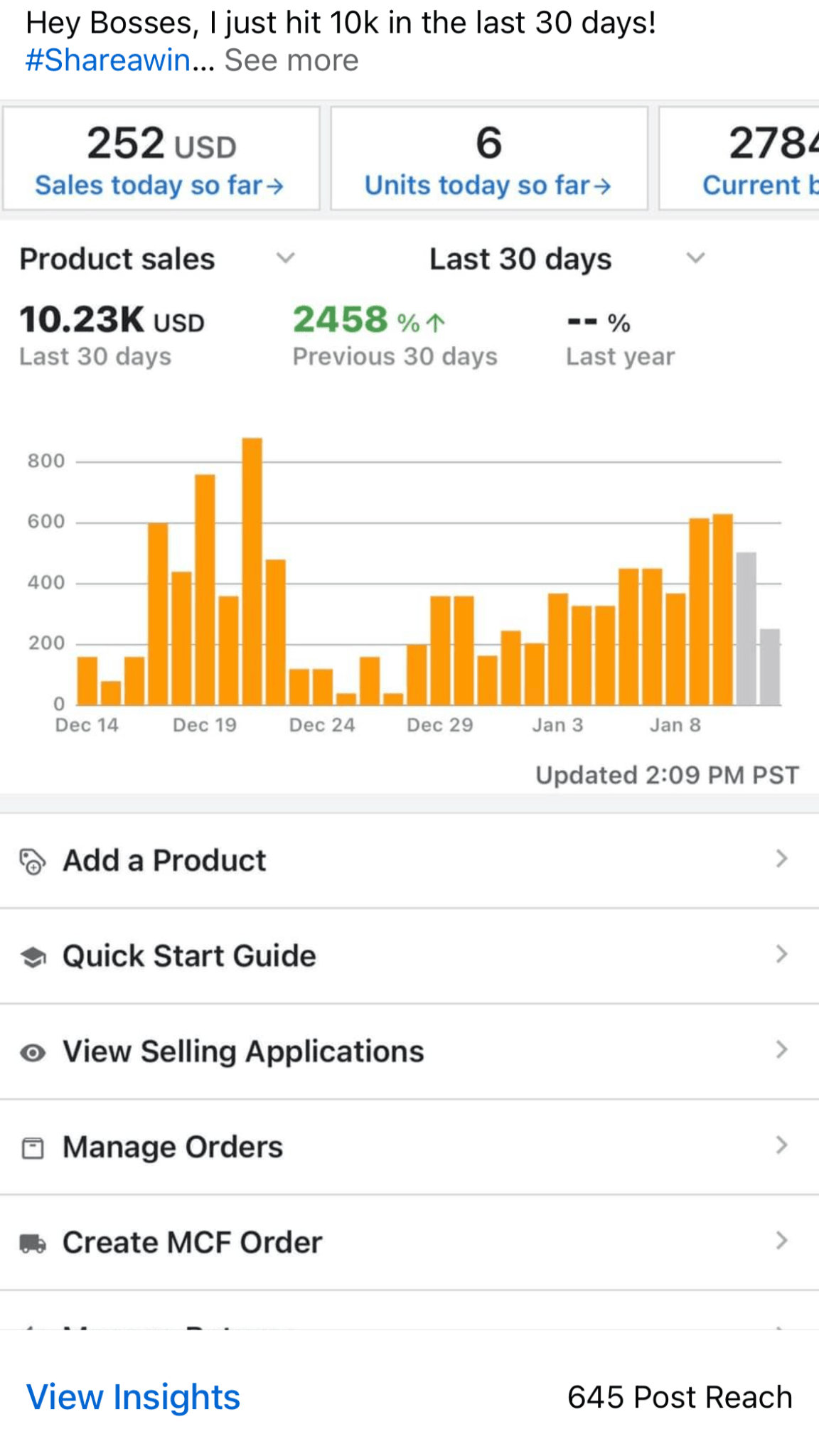Click the Create MCF Order truck icon
This screenshot has width=819, height=1456.
(33, 1243)
